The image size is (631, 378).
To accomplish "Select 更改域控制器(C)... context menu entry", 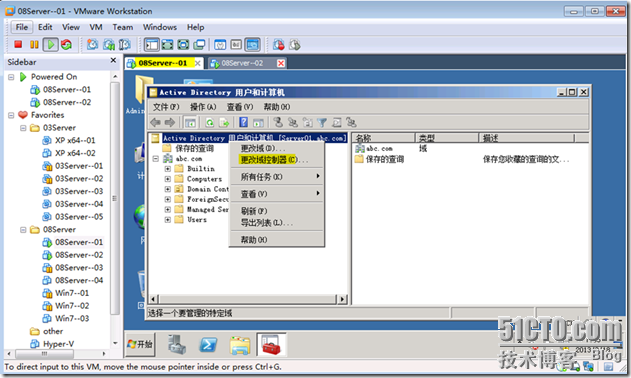I will point(277,160).
